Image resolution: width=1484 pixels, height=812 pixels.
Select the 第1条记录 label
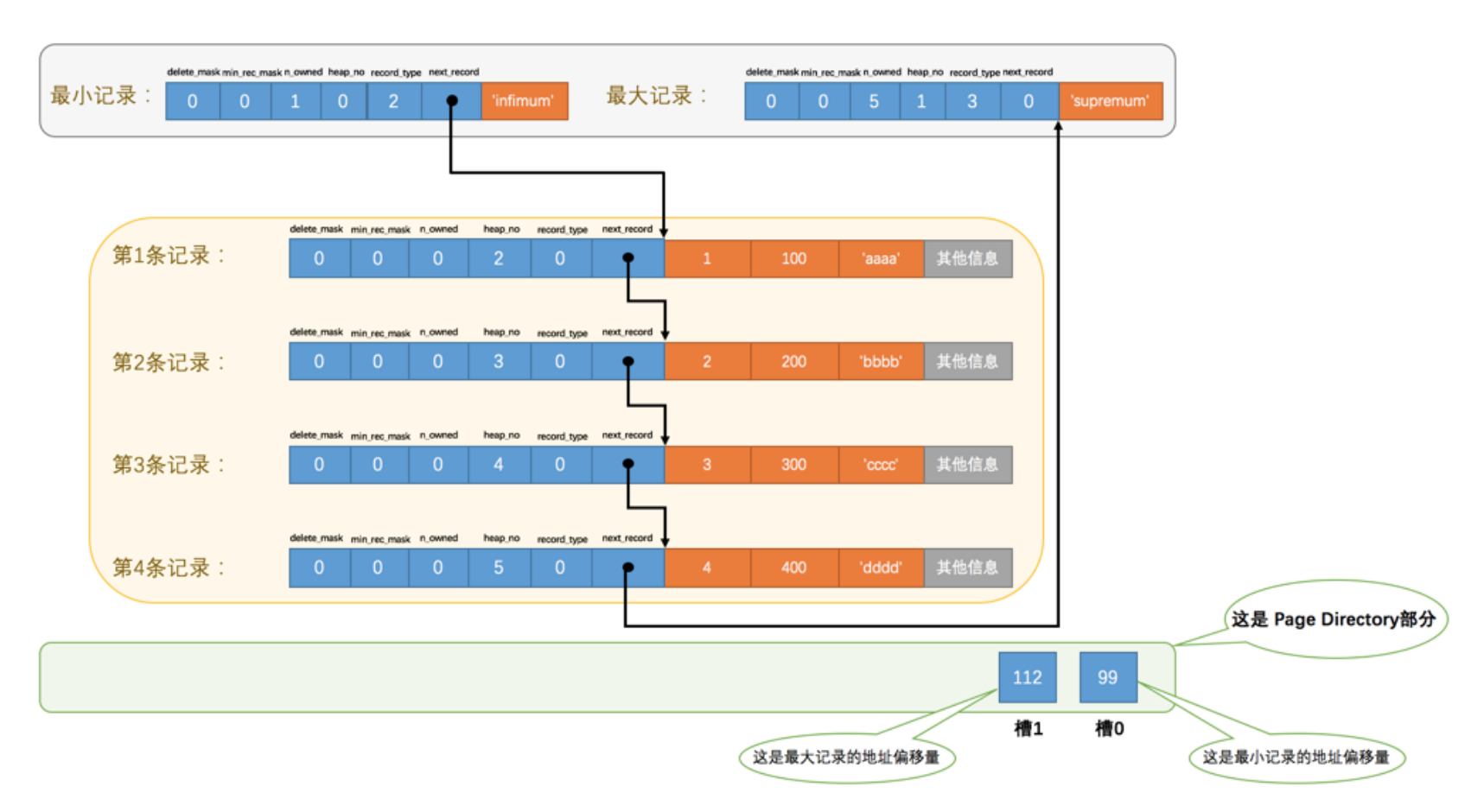(x=169, y=256)
